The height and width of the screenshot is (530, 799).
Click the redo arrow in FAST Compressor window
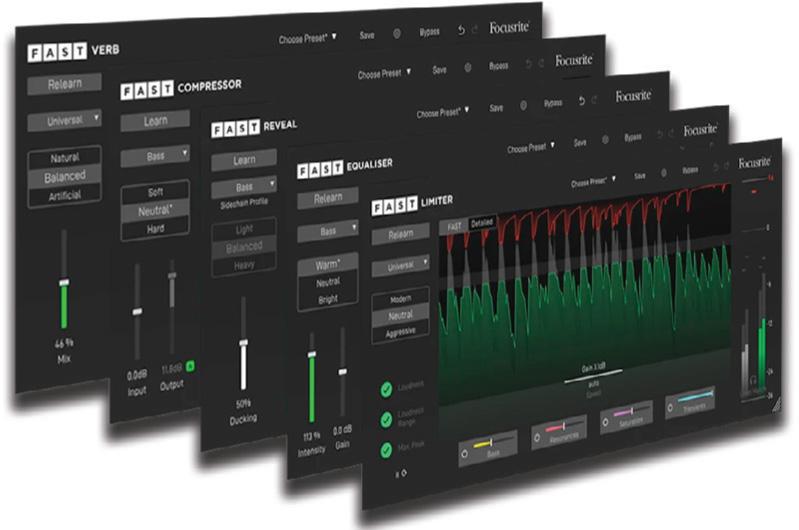point(541,63)
